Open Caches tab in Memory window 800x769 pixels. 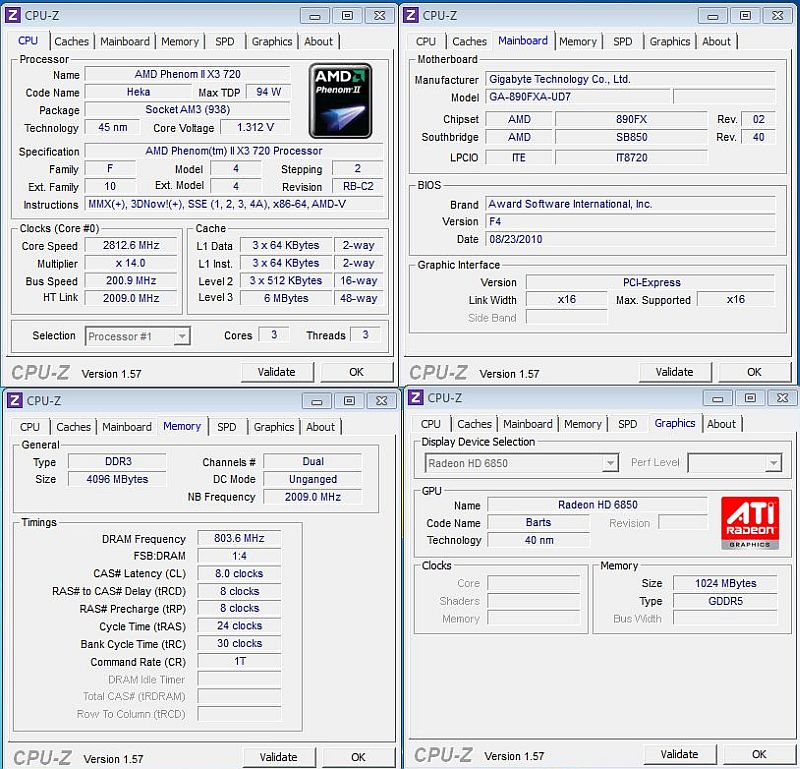(73, 427)
